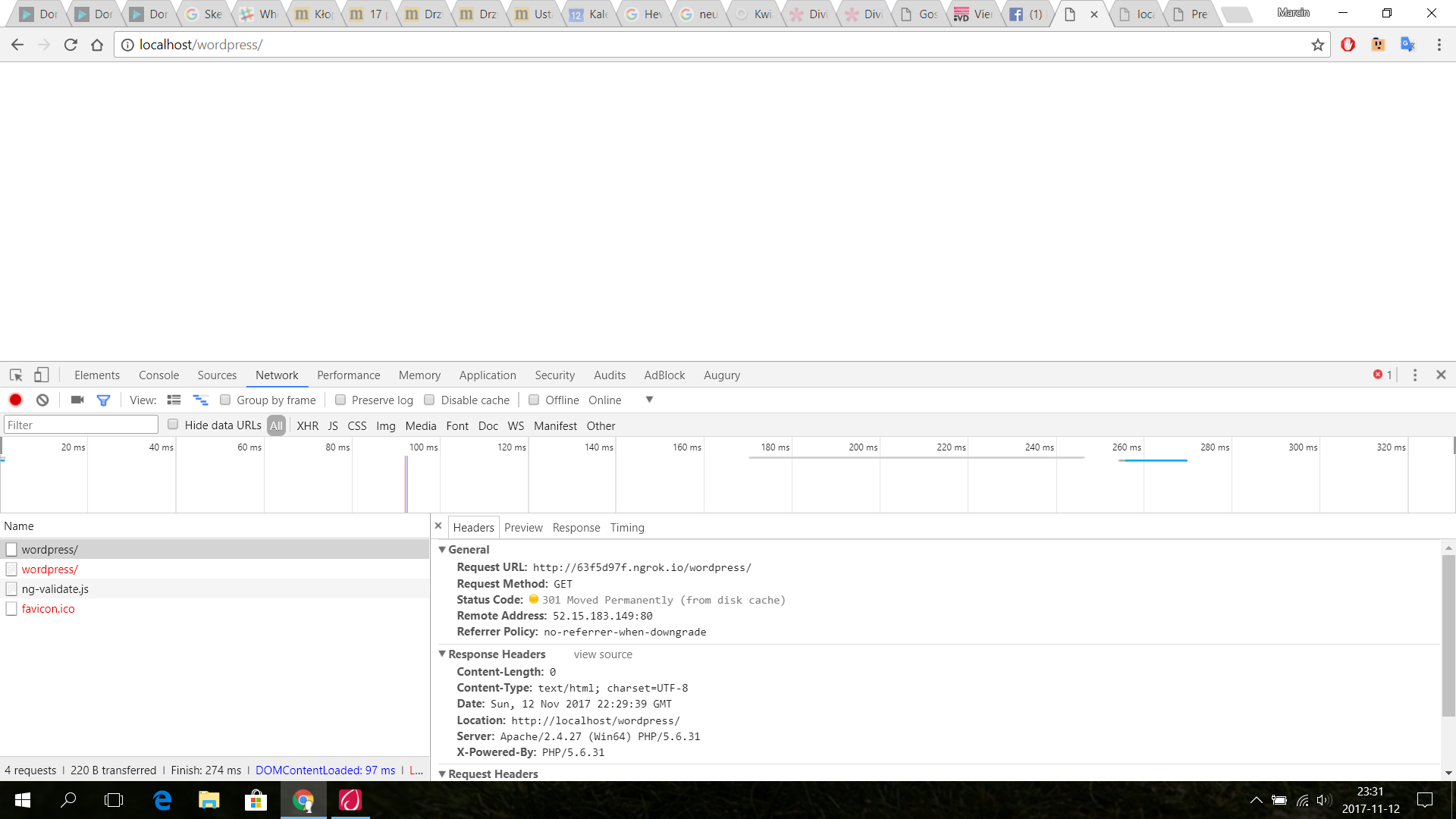Filter requests by Img type
This screenshot has height=819, width=1456.
[x=386, y=425]
